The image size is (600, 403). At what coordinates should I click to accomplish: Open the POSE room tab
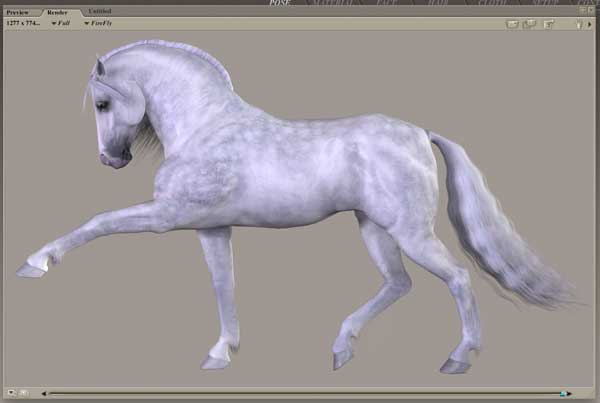[x=280, y=3]
